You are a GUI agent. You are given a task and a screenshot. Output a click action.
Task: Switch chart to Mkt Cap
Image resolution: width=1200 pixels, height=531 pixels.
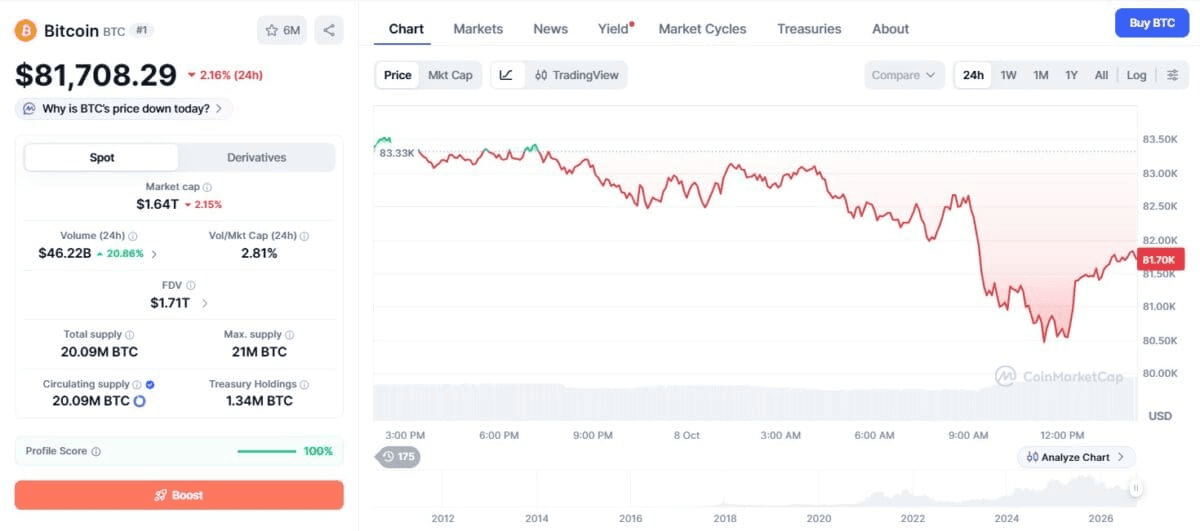click(x=450, y=75)
